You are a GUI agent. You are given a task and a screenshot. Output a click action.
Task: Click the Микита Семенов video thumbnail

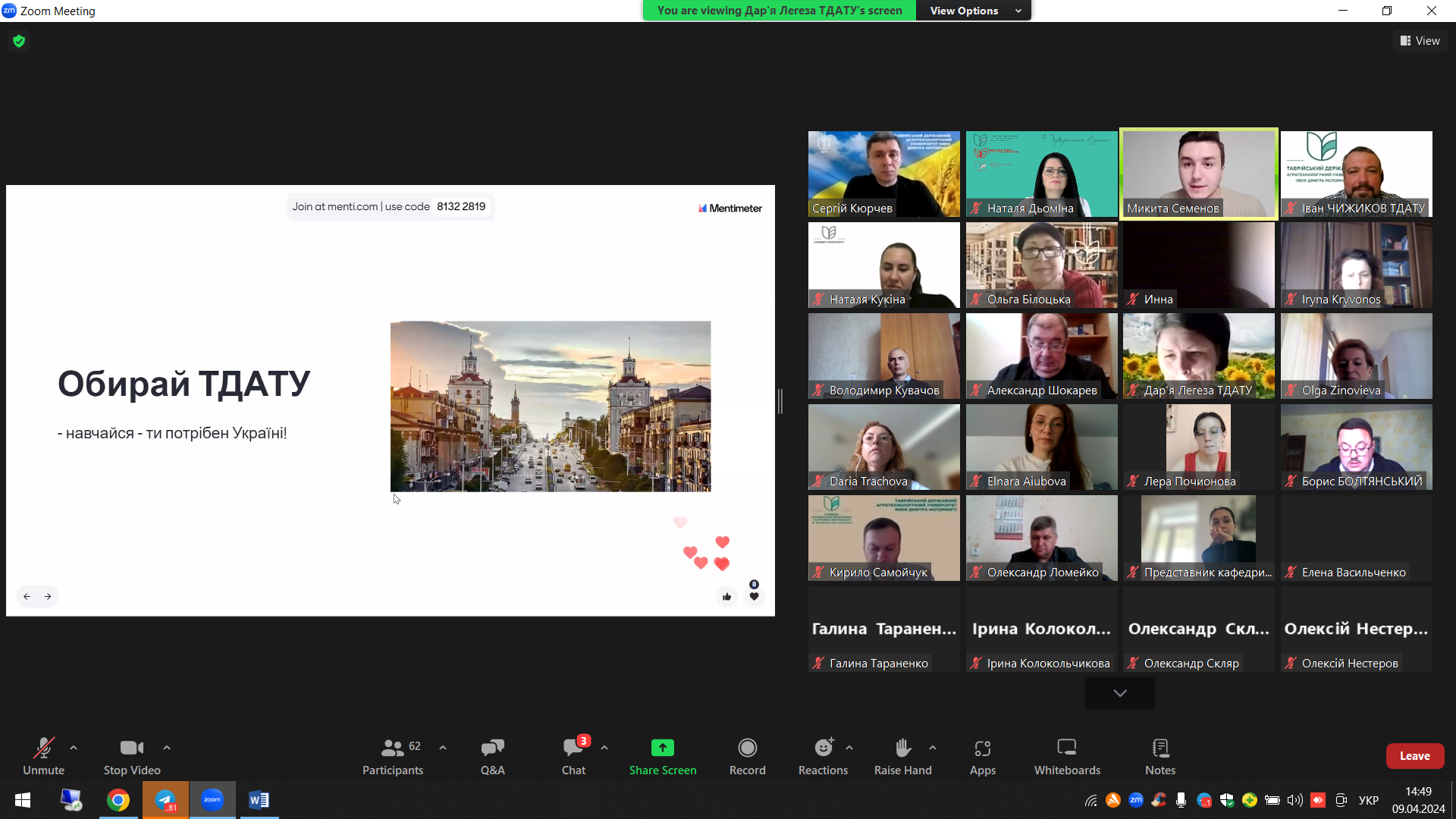tap(1198, 174)
